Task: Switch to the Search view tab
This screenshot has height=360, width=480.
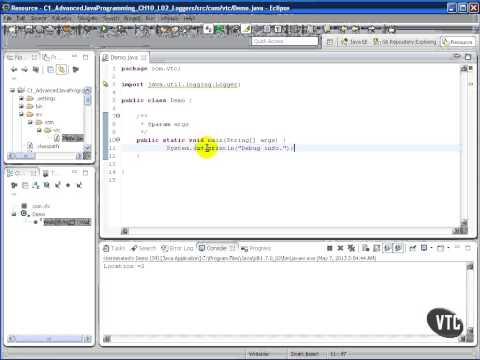Action: [144, 248]
